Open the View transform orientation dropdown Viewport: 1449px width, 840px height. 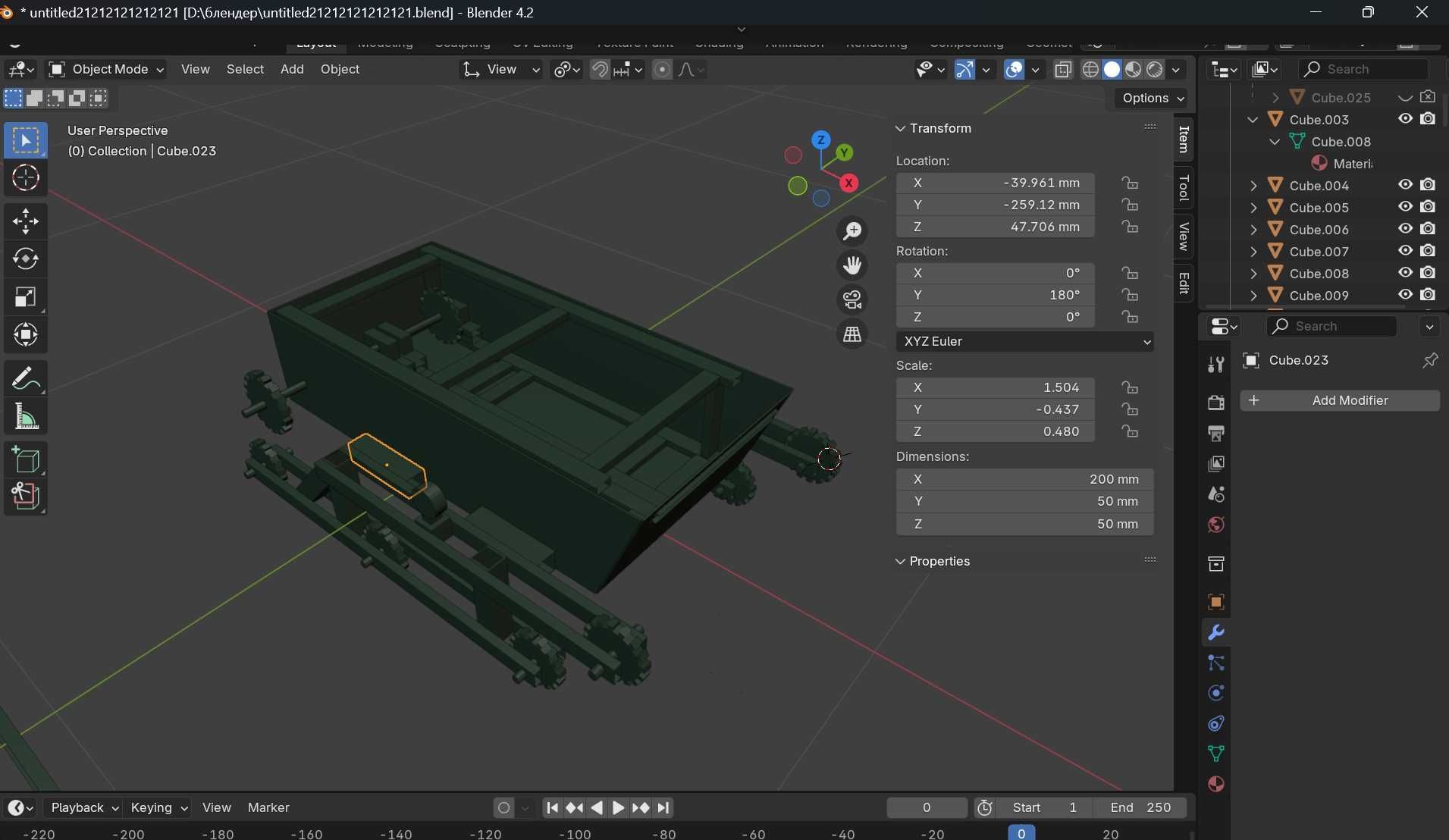point(500,70)
